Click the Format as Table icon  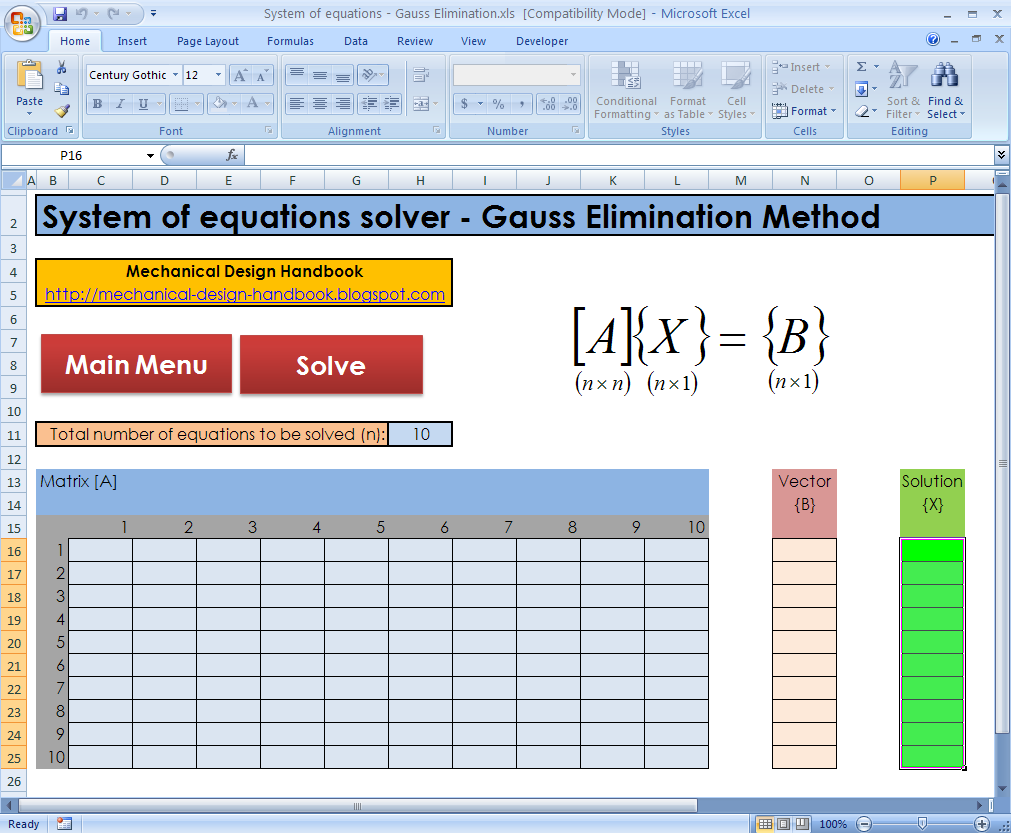pos(688,90)
